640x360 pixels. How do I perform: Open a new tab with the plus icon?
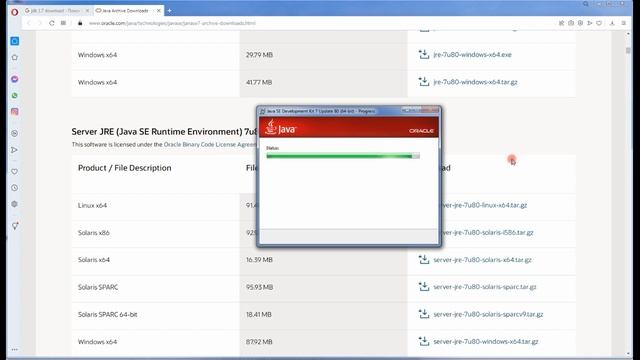(x=169, y=11)
